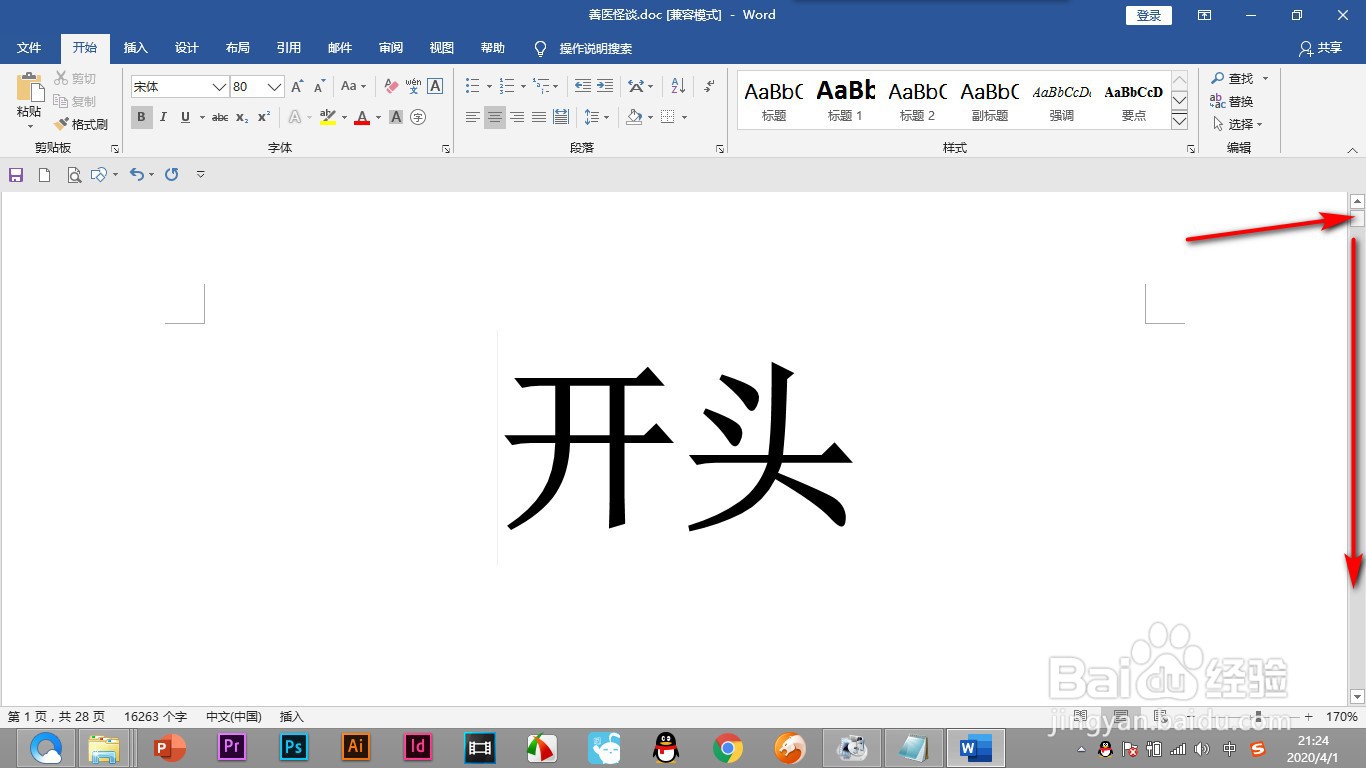Toggle Underline formatting

point(185,117)
